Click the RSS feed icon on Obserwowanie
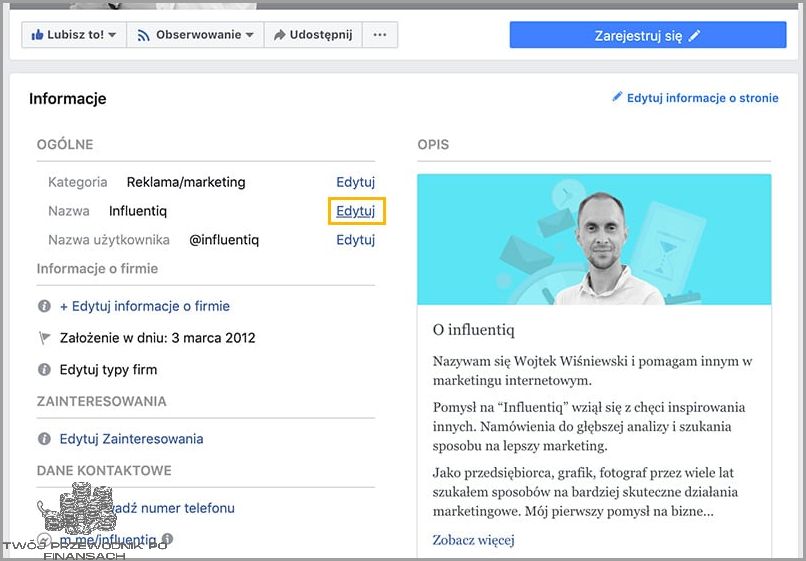 coord(143,35)
